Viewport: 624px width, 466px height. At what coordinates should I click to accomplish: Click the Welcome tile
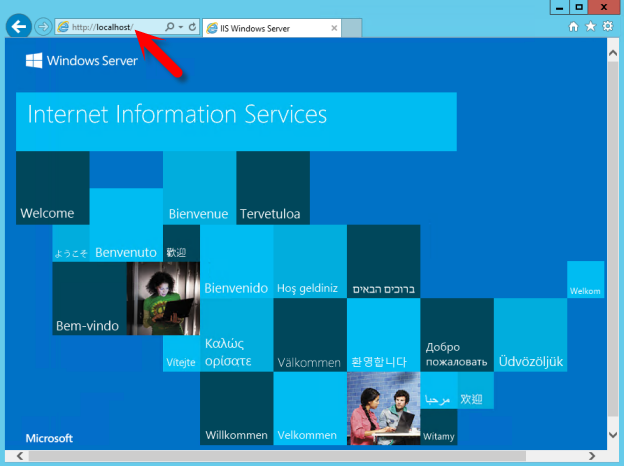pos(52,188)
